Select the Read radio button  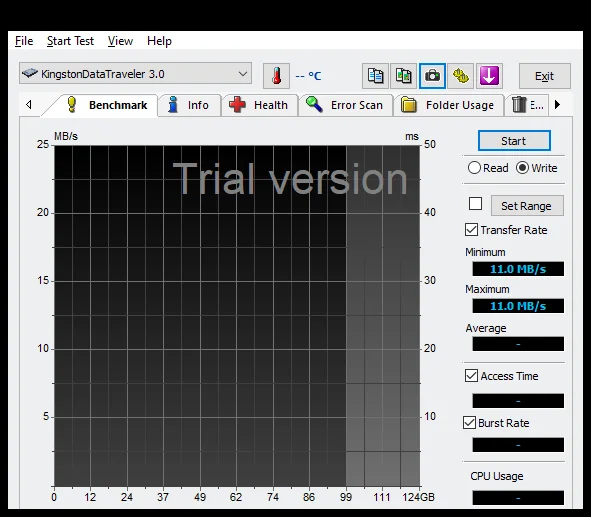click(474, 168)
